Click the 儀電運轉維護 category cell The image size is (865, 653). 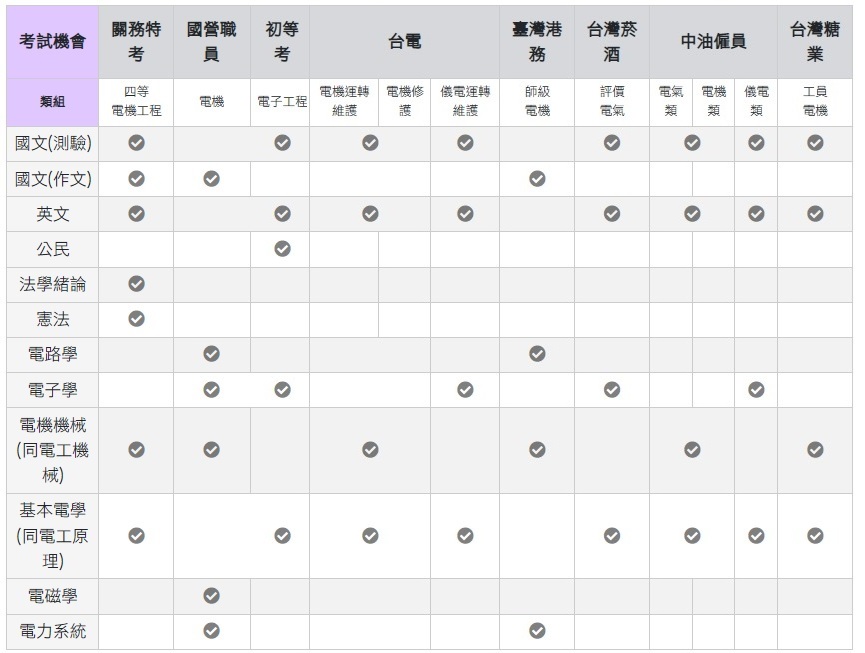pos(465,102)
